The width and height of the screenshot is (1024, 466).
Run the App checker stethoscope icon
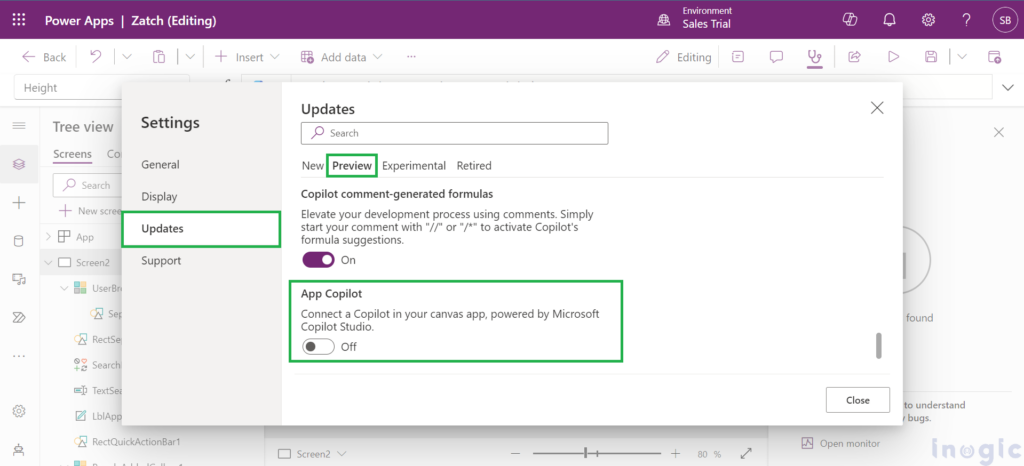click(x=815, y=57)
